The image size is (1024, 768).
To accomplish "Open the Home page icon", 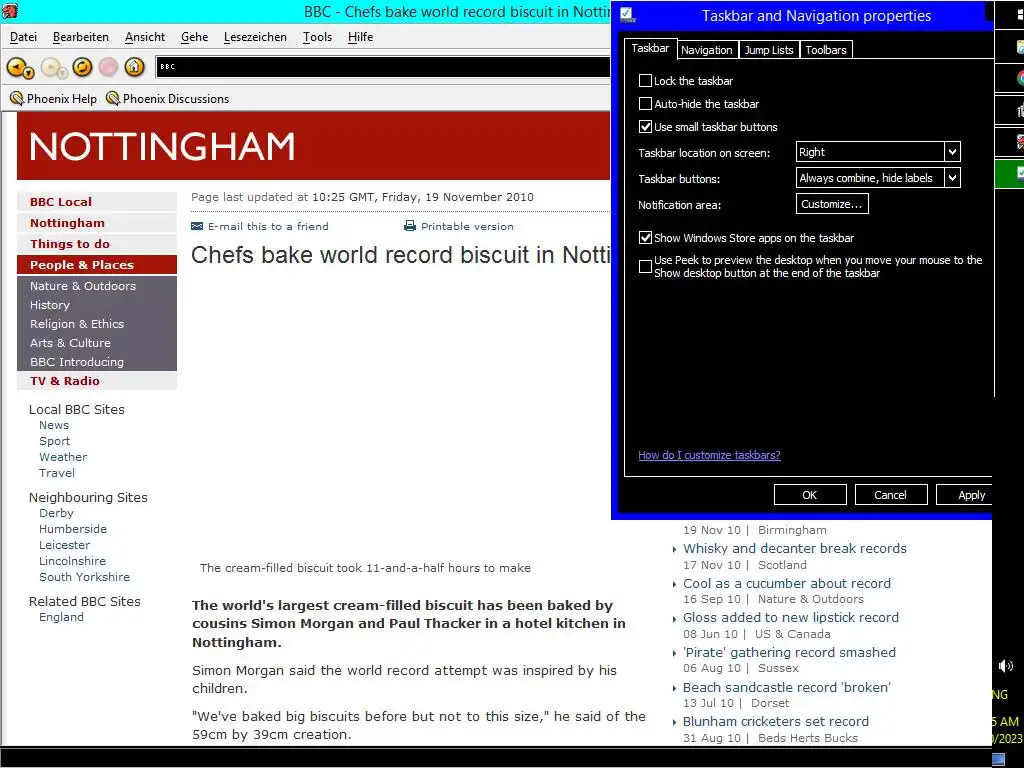I will pos(135,67).
